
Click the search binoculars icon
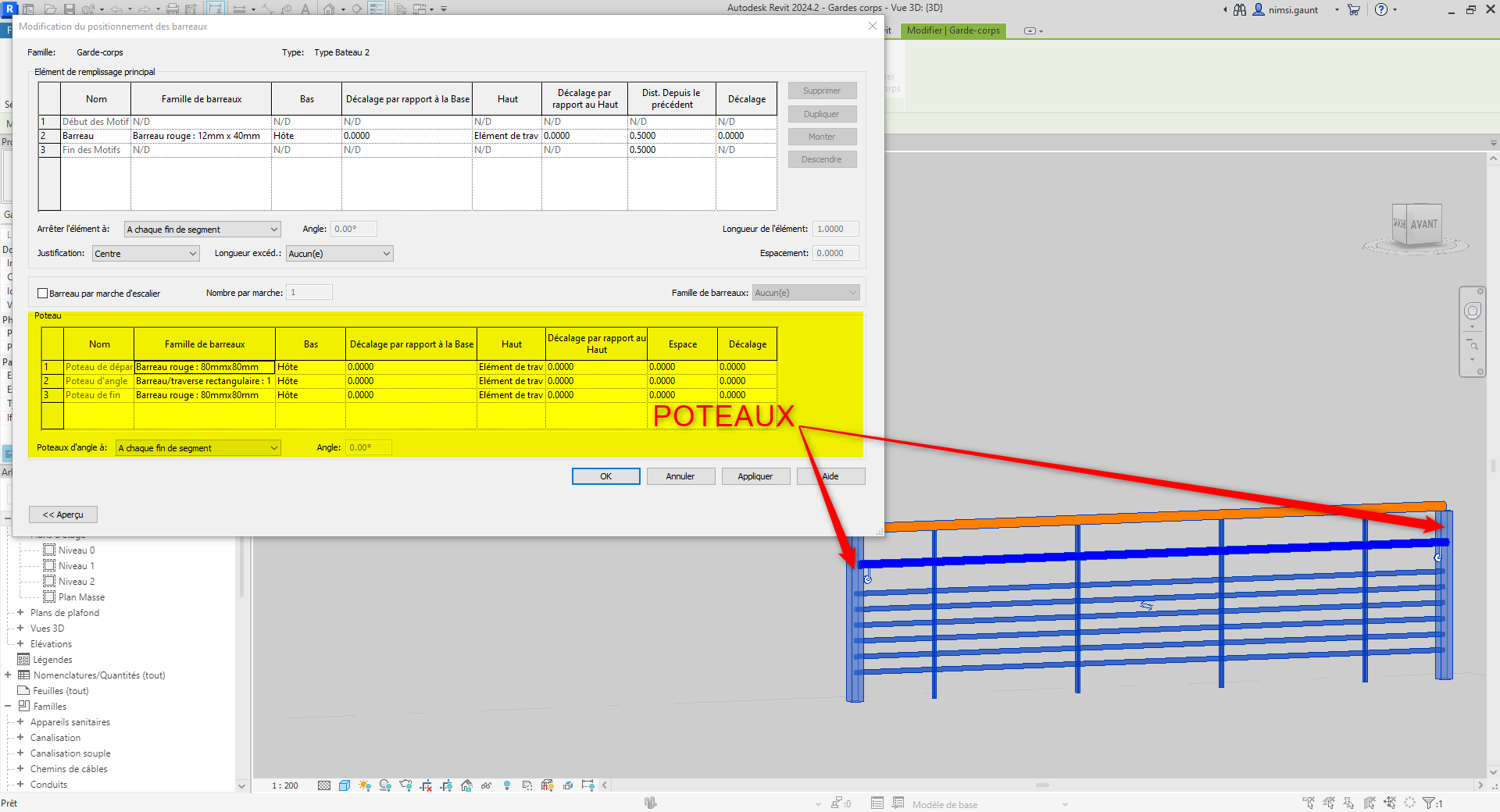point(1240,9)
